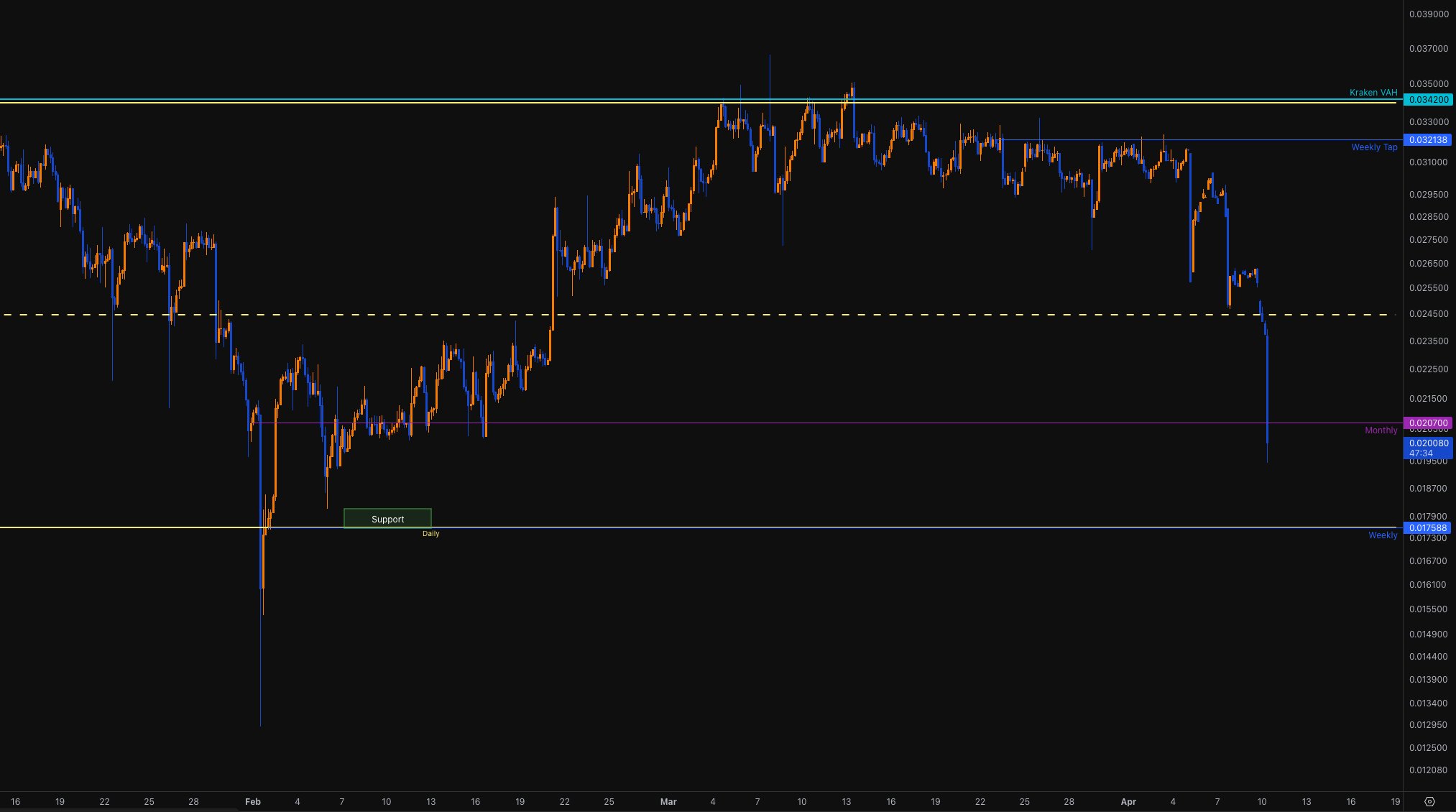Click current price label 0.020080
The image size is (1456, 812).
point(1427,443)
